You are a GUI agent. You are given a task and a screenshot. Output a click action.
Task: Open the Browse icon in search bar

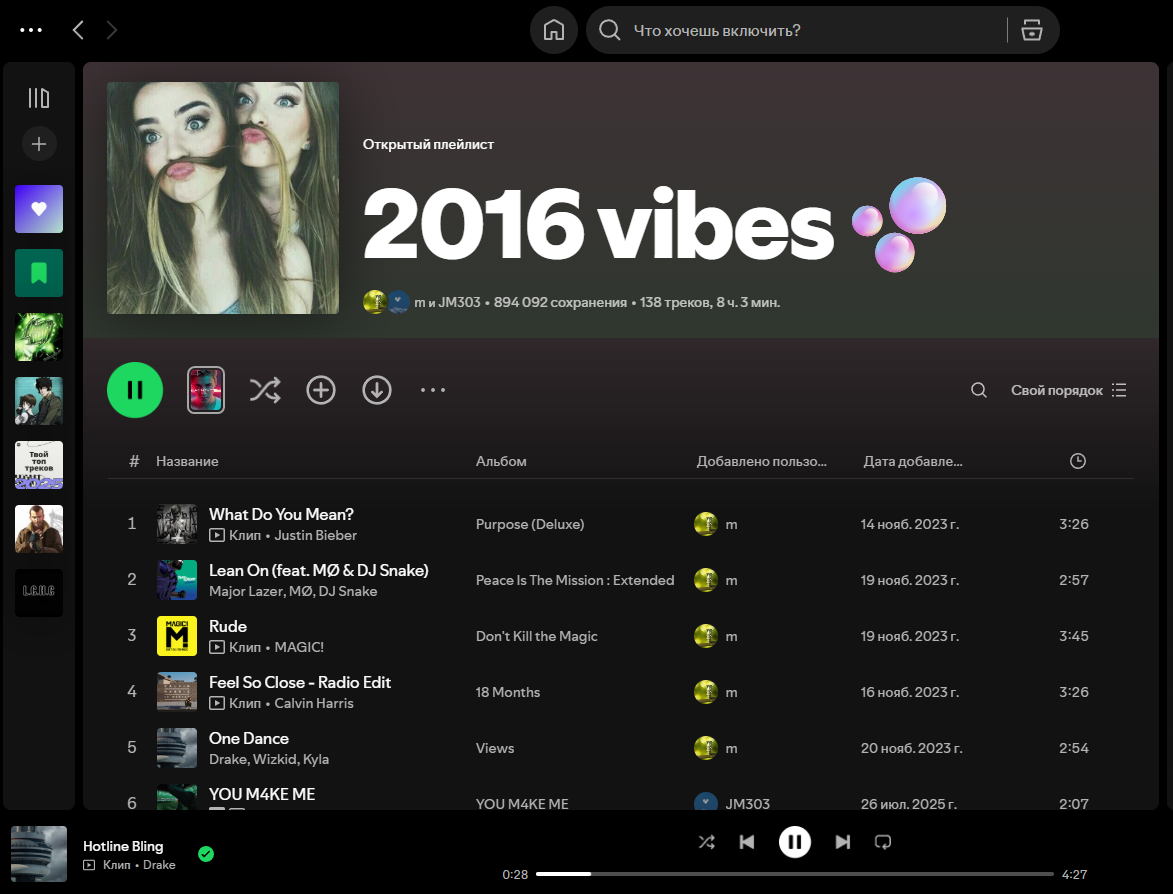[1032, 30]
